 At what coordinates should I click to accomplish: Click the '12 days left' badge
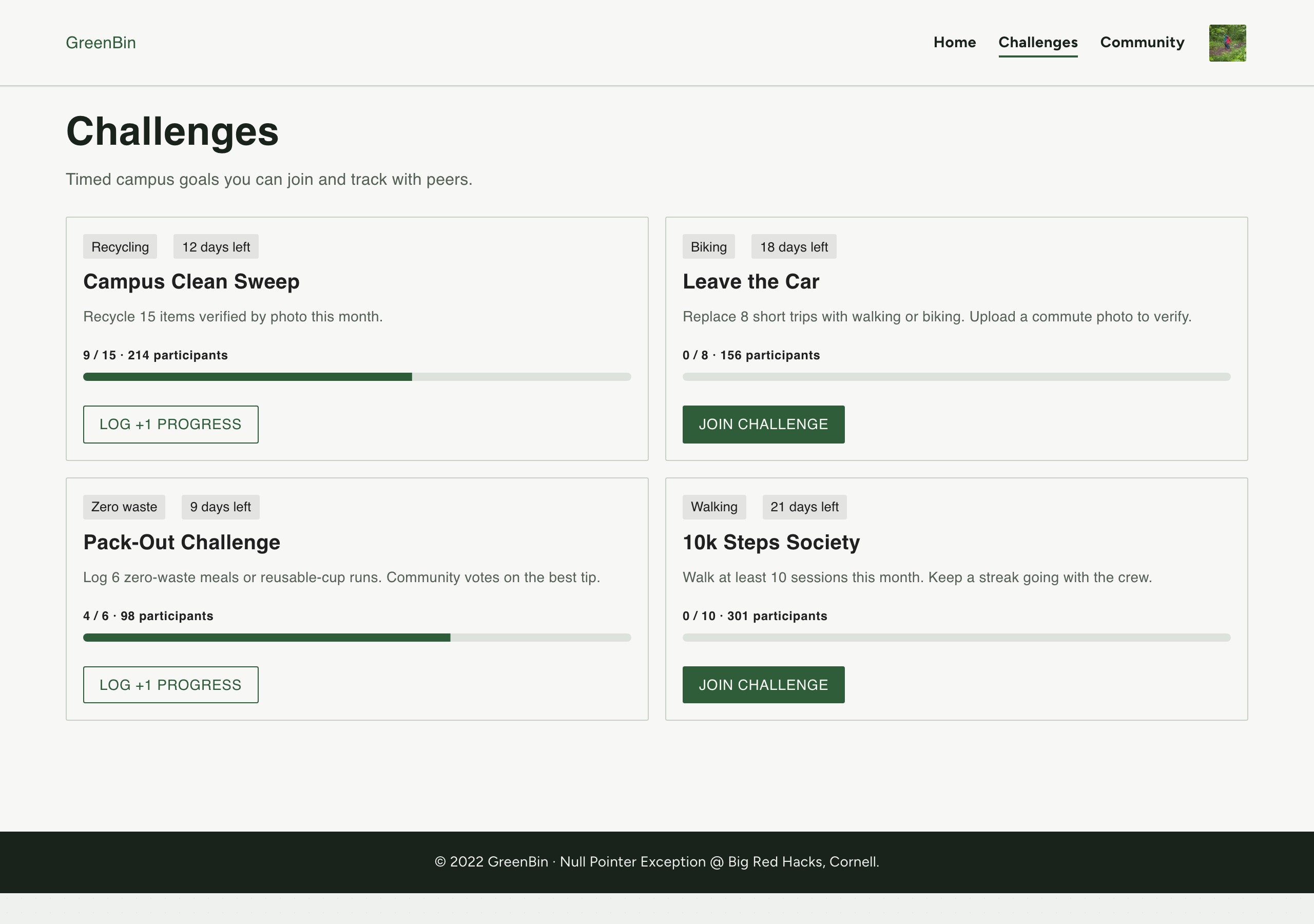tap(216, 247)
